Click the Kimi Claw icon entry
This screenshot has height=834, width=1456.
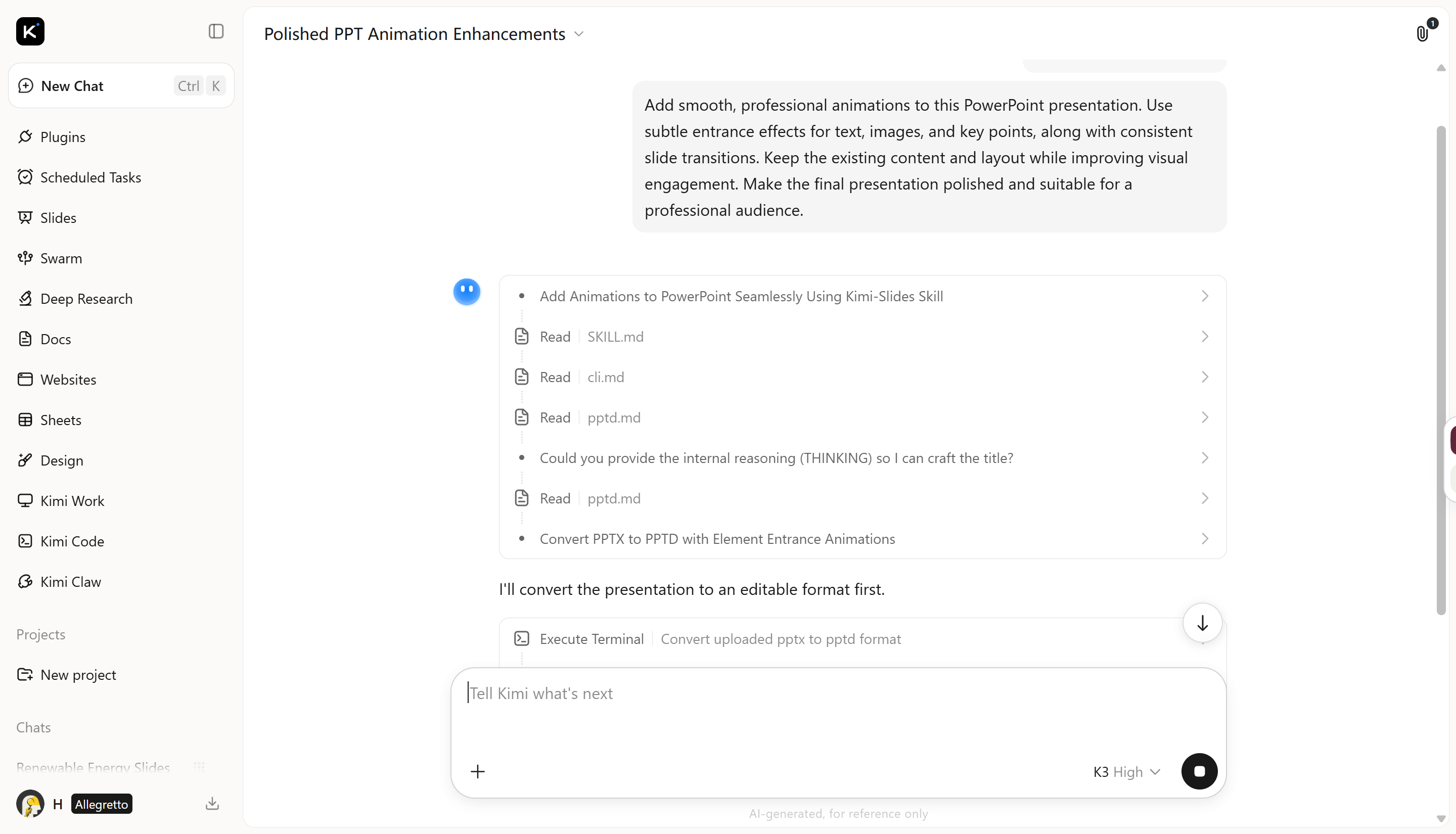click(x=25, y=582)
